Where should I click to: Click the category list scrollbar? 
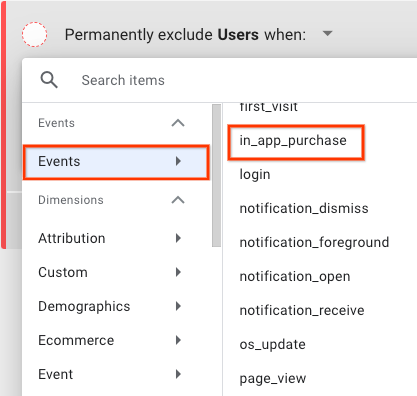click(216, 176)
